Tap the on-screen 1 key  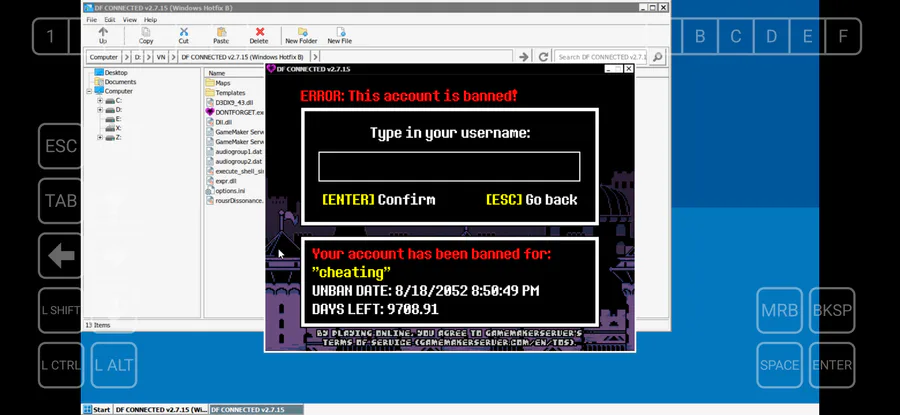click(x=51, y=36)
